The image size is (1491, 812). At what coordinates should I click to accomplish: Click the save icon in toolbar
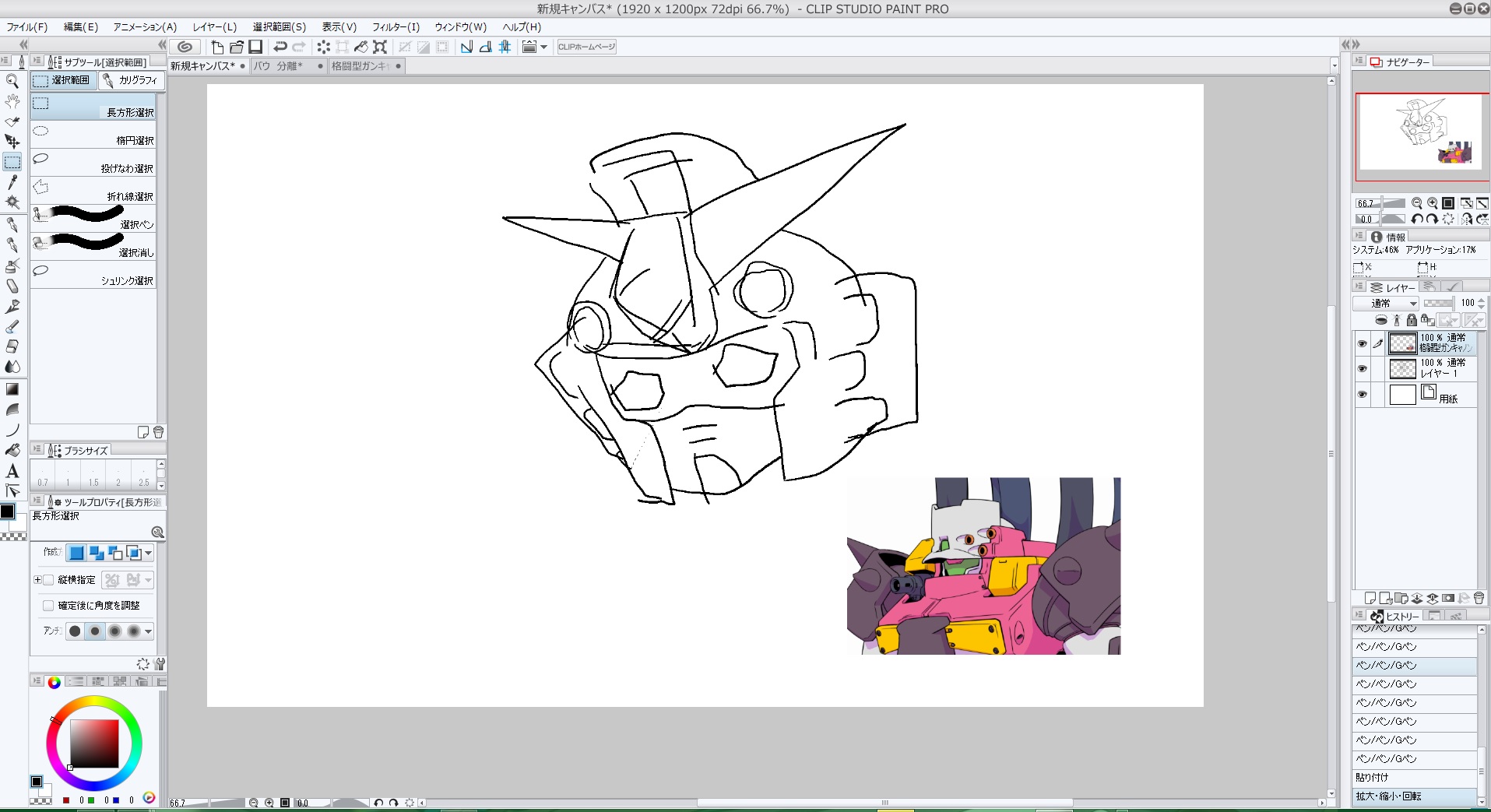(255, 47)
